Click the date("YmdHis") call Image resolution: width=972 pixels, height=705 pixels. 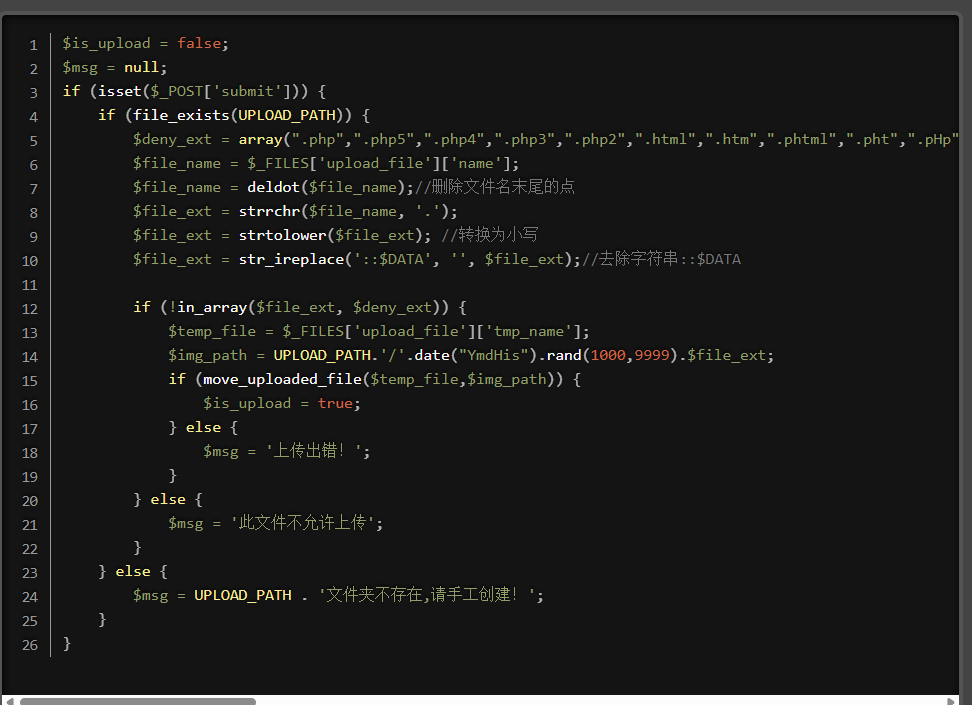pyautogui.click(x=475, y=355)
